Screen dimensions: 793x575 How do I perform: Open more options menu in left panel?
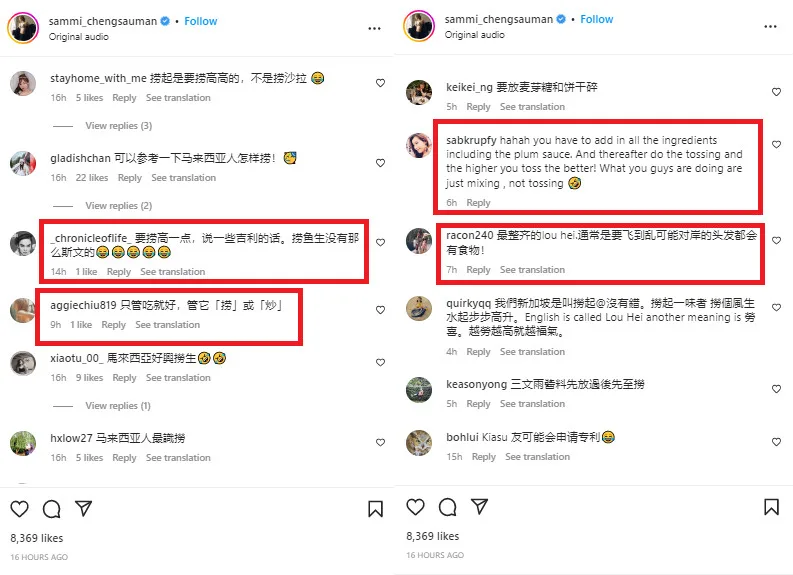point(374,28)
